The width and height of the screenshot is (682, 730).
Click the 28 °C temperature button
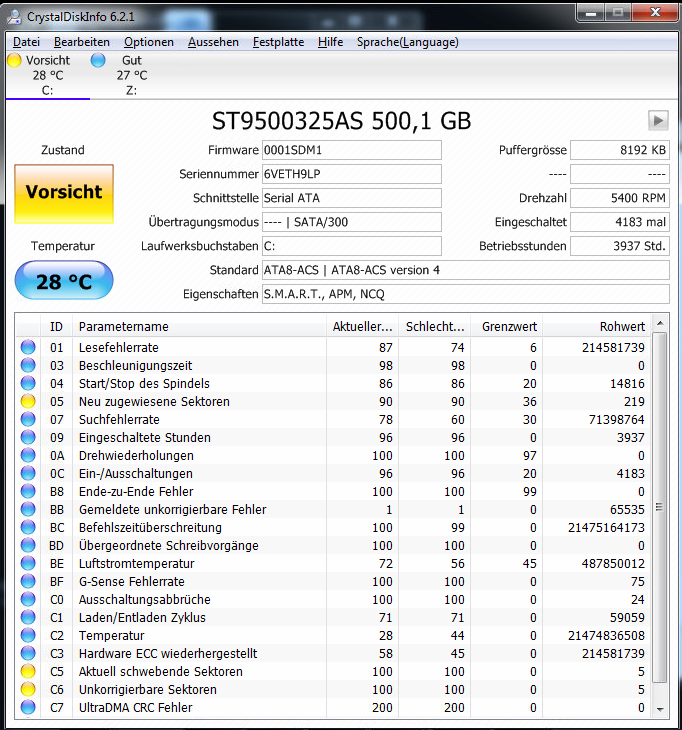pyautogui.click(x=64, y=280)
